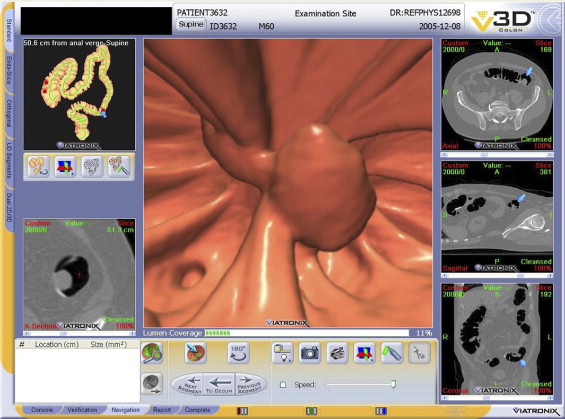Click the Axial CT view

click(497, 94)
